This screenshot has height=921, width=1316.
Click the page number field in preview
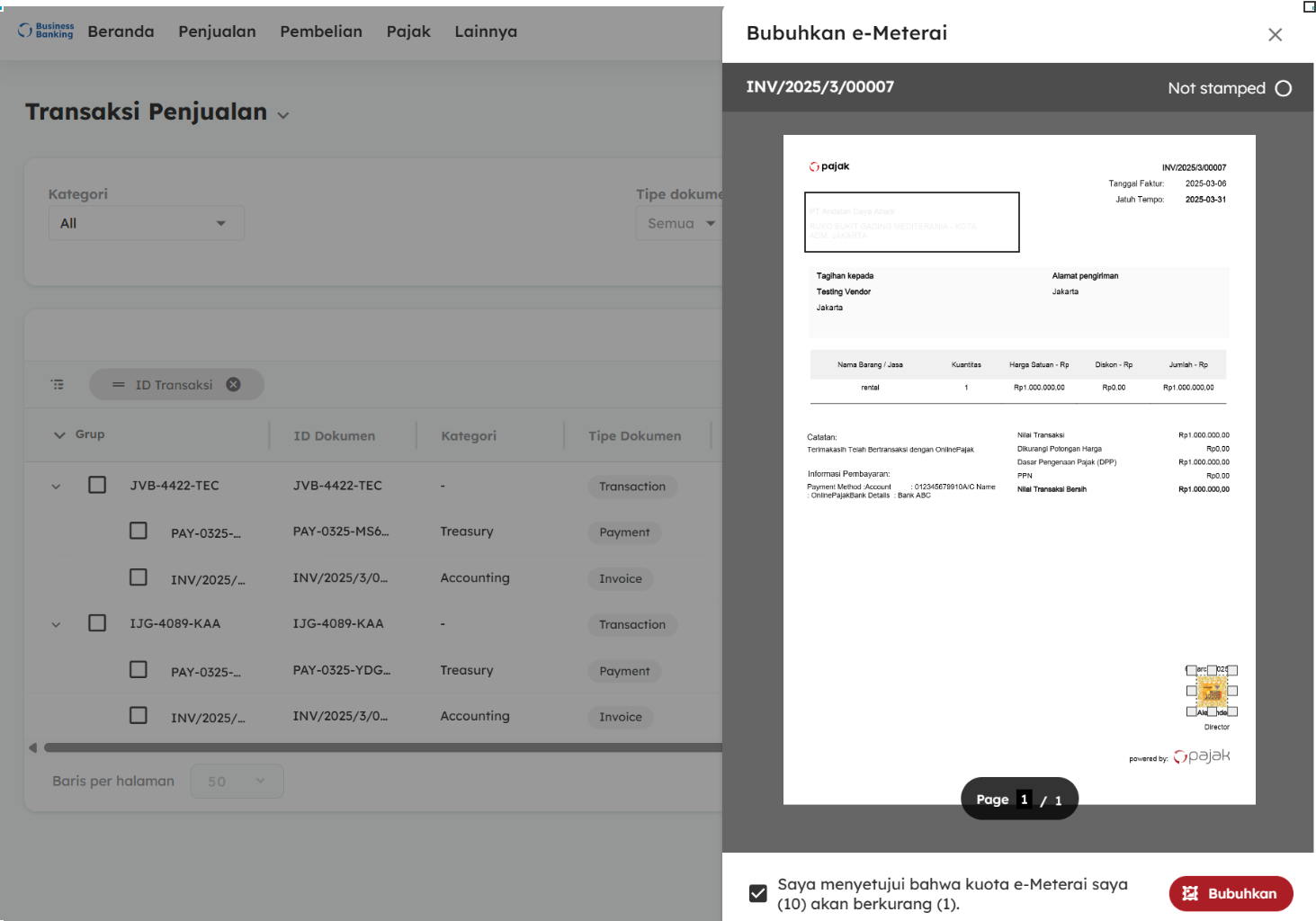1024,800
